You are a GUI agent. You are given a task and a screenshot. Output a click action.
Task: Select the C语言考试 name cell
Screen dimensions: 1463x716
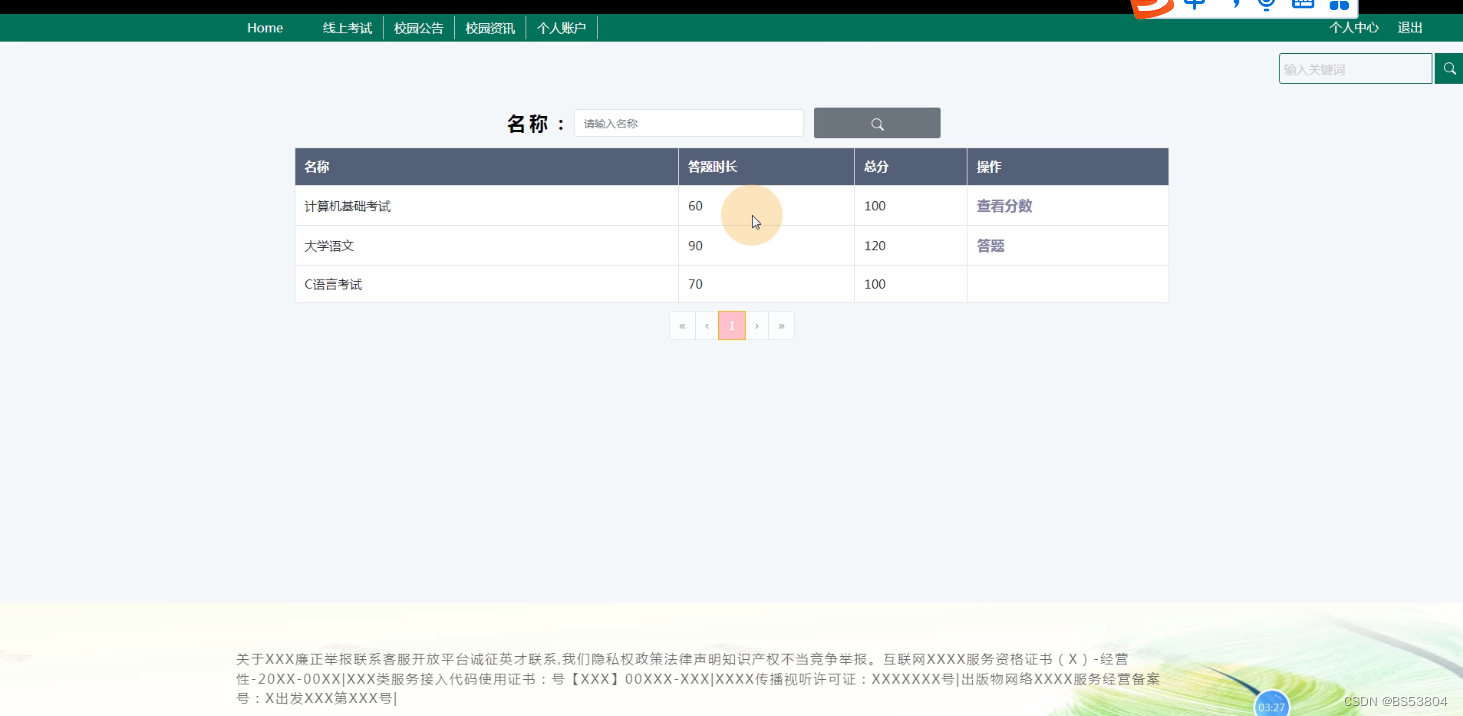tap(487, 284)
